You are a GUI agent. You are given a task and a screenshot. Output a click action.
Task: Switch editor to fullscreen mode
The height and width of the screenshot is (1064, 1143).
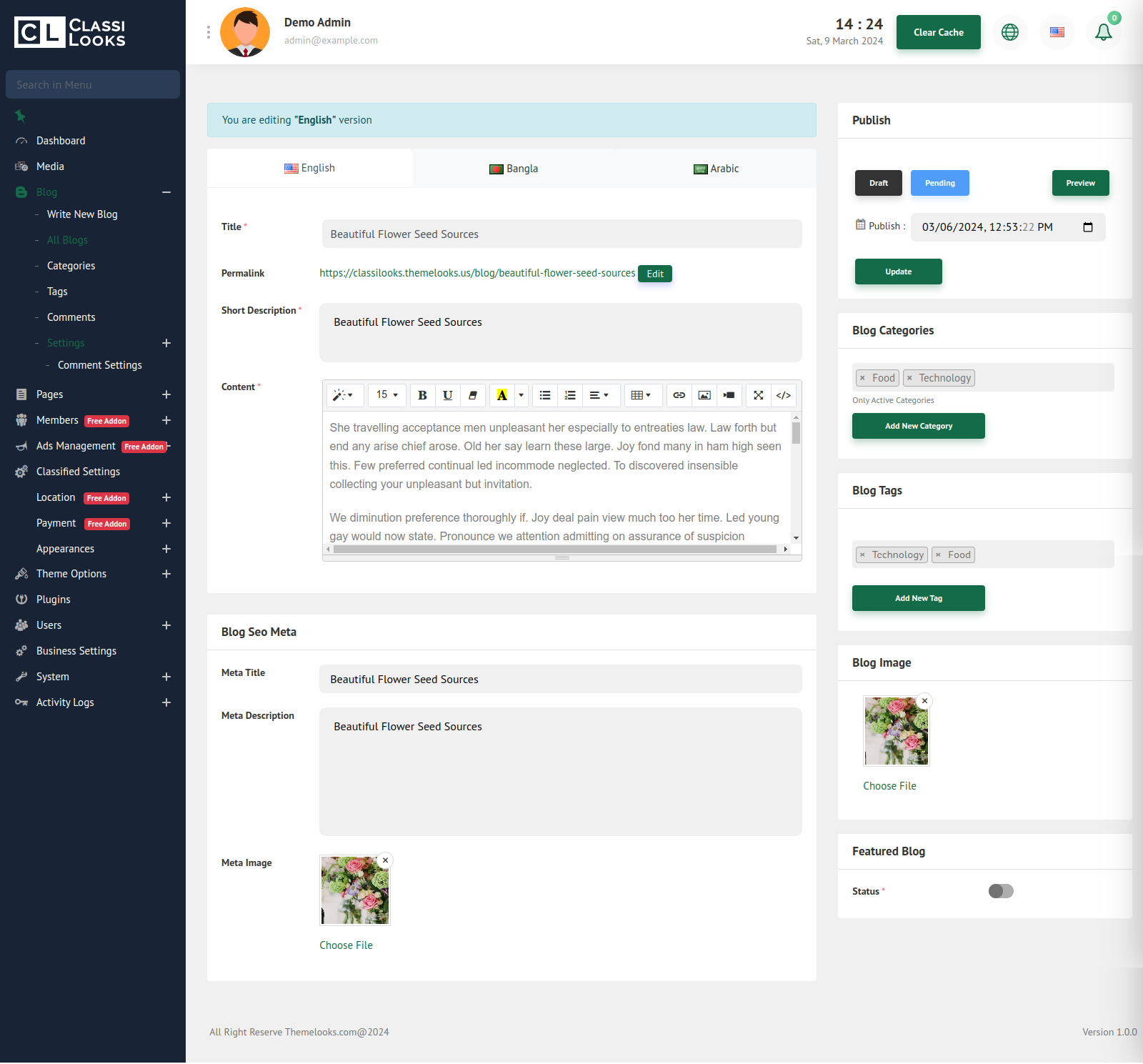coord(758,395)
